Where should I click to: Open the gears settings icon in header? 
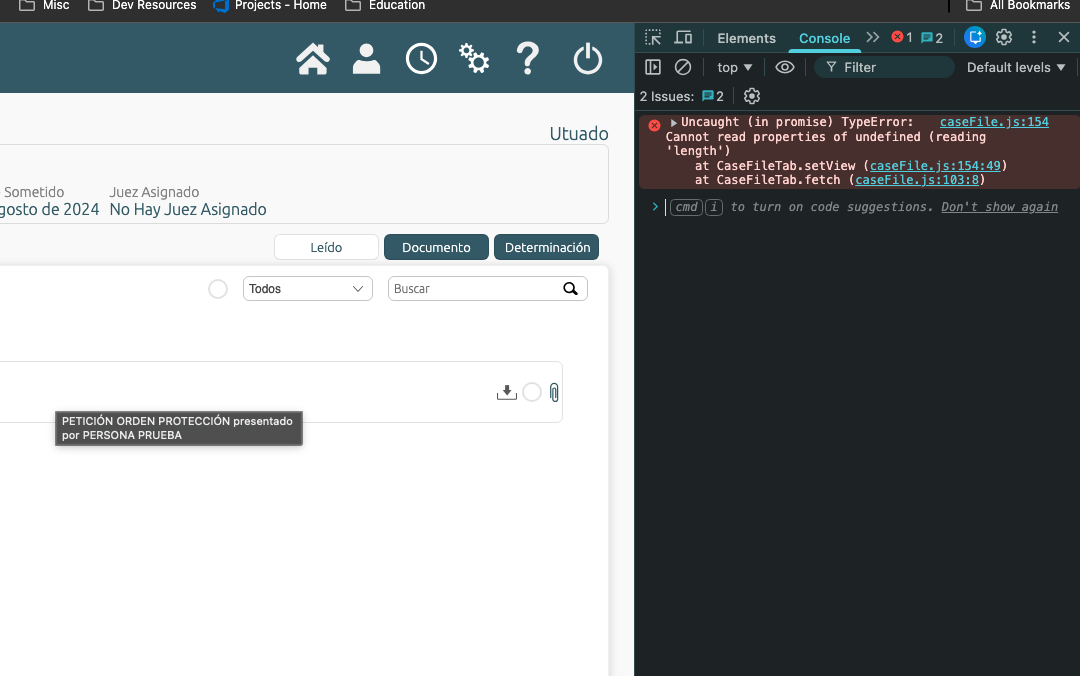(x=474, y=59)
